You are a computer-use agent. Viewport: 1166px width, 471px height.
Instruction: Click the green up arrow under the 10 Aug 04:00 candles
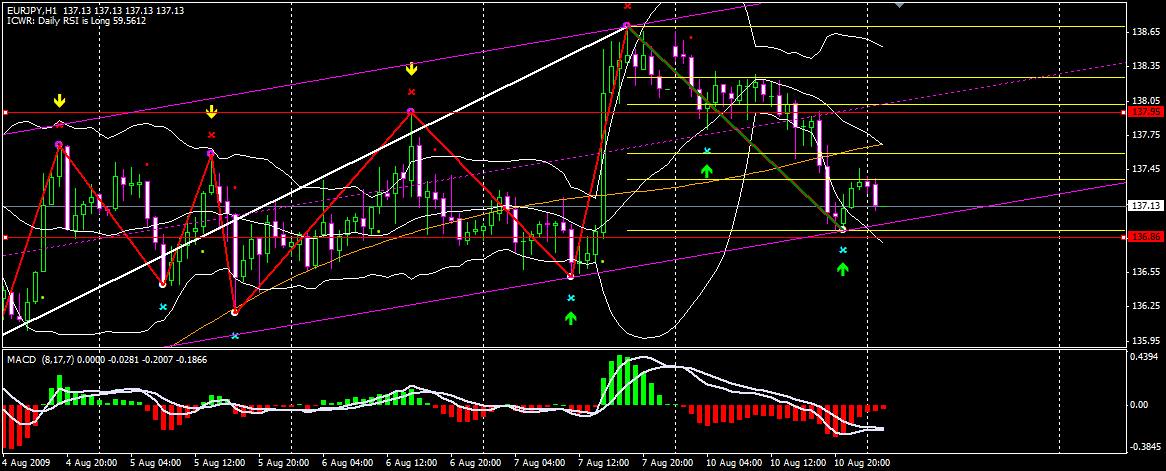tap(707, 170)
